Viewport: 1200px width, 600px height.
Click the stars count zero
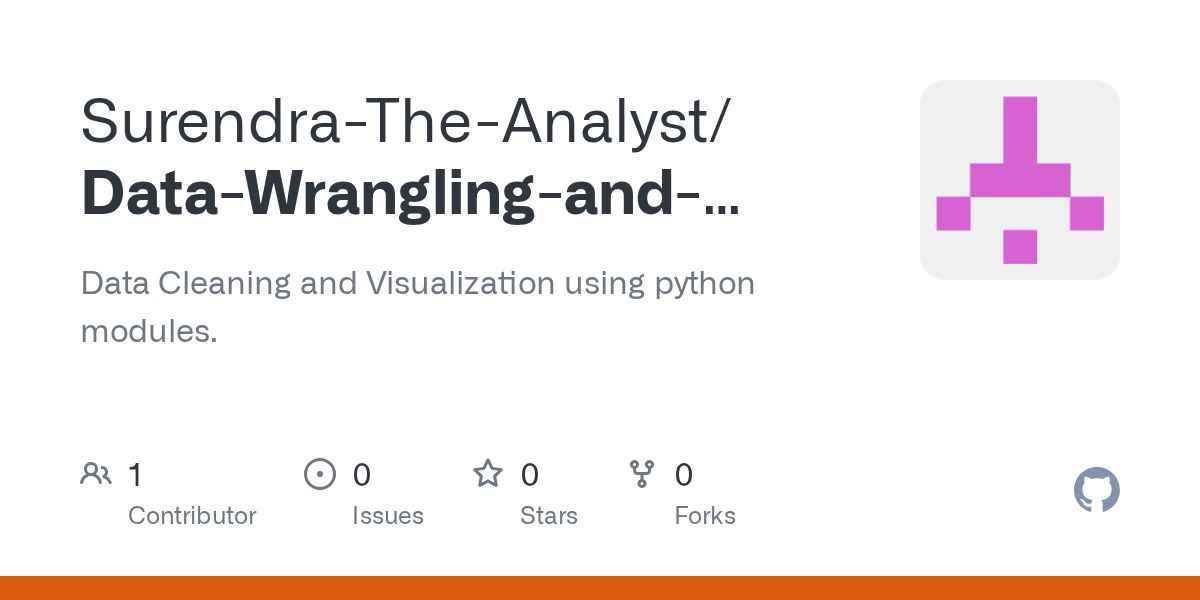tap(530, 475)
